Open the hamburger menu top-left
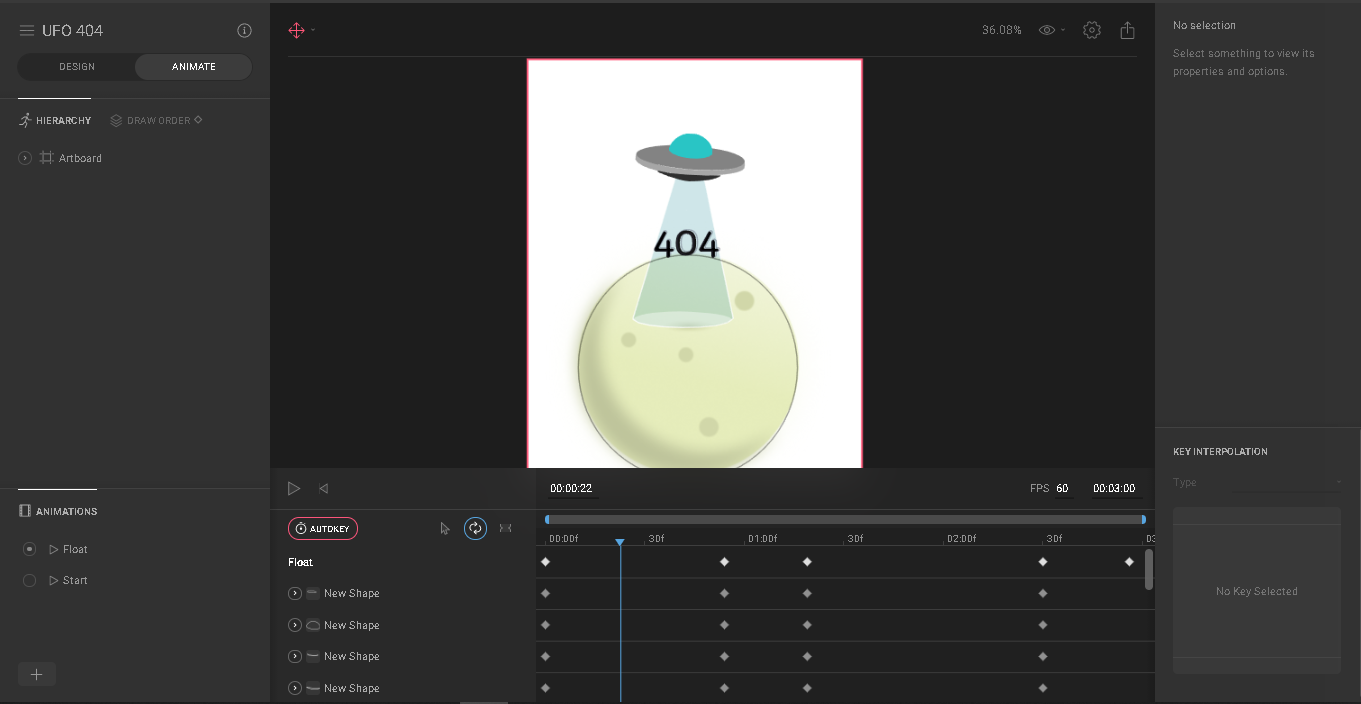Screen dimensions: 1361x704 26,30
